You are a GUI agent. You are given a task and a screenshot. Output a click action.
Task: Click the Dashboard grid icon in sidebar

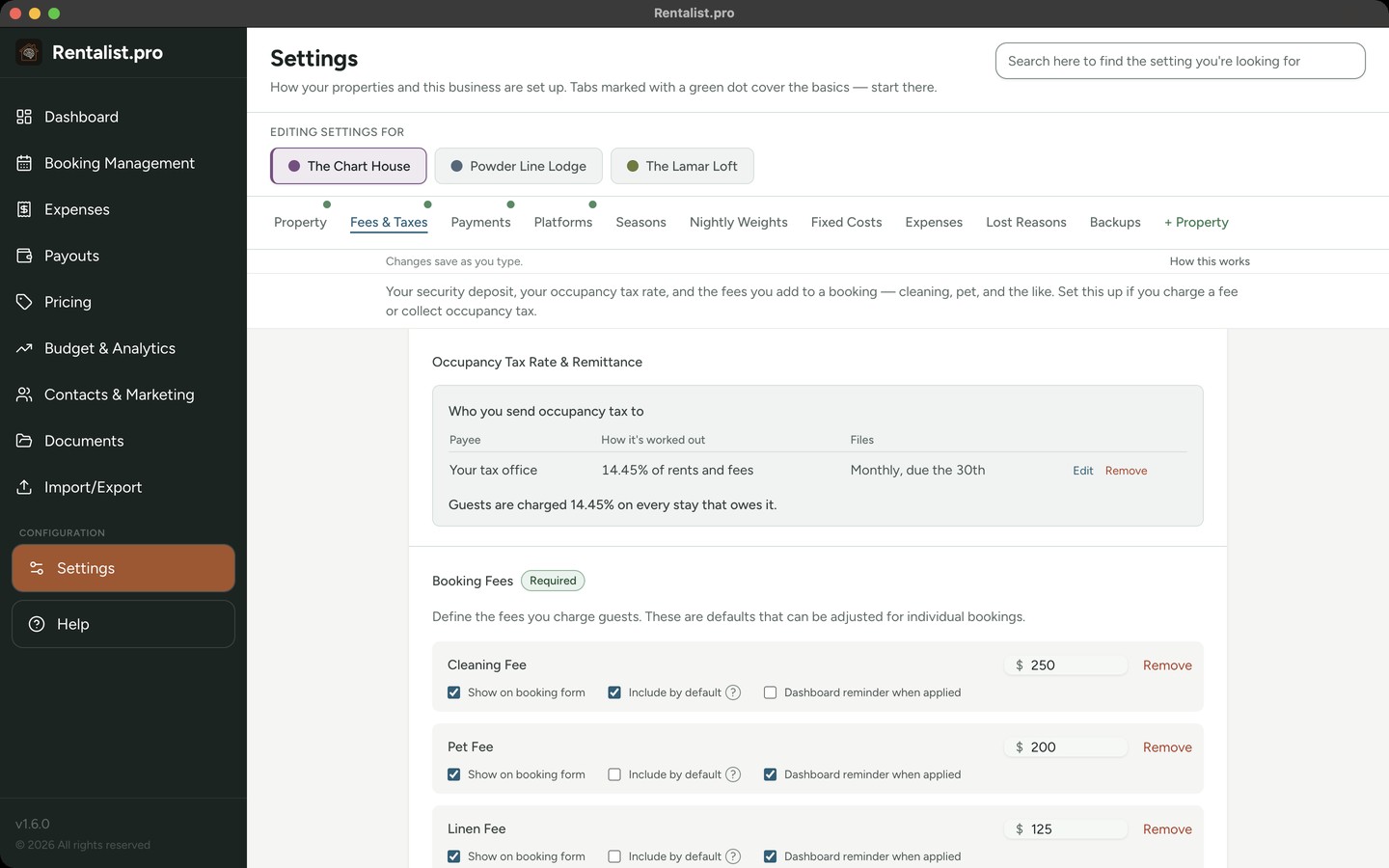pyautogui.click(x=24, y=117)
